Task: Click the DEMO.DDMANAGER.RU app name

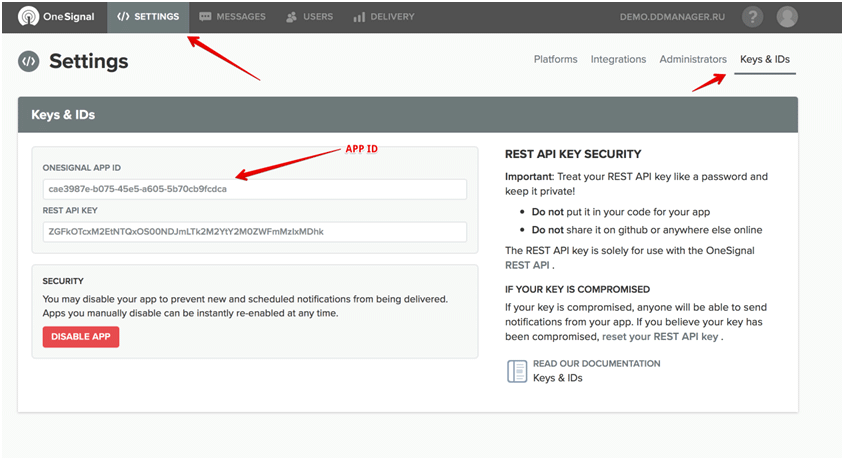Action: tap(670, 17)
